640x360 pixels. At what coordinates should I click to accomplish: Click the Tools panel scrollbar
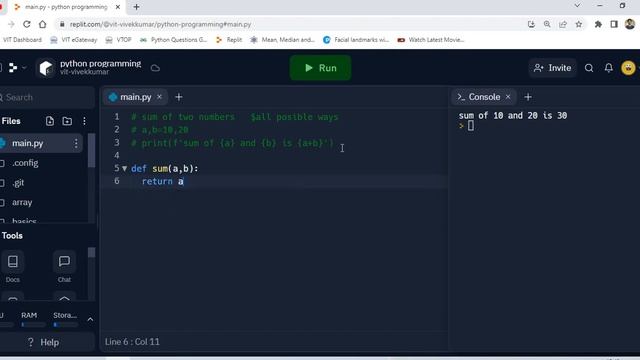(x=91, y=252)
